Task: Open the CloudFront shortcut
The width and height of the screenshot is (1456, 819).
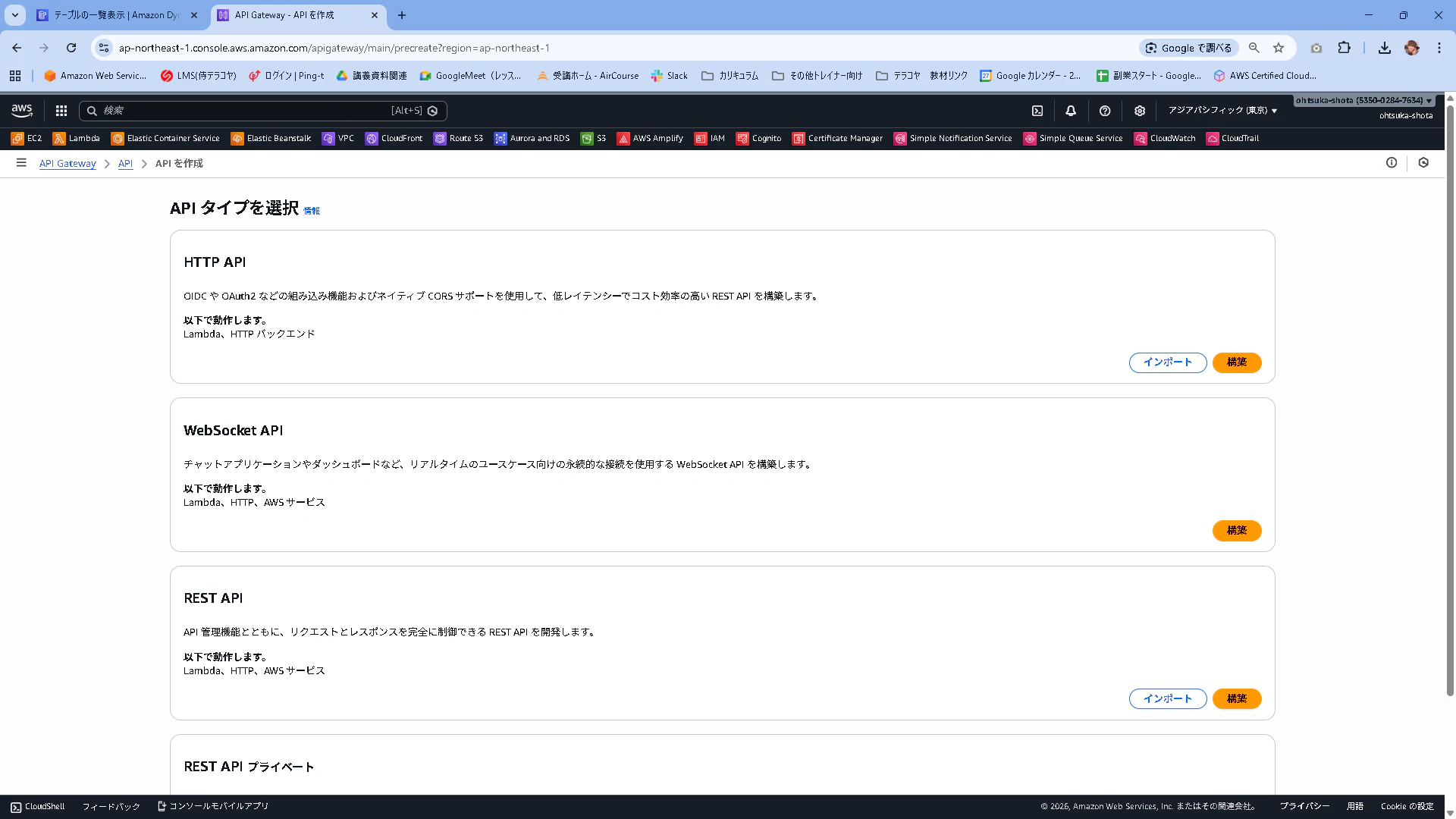Action: pyautogui.click(x=394, y=139)
